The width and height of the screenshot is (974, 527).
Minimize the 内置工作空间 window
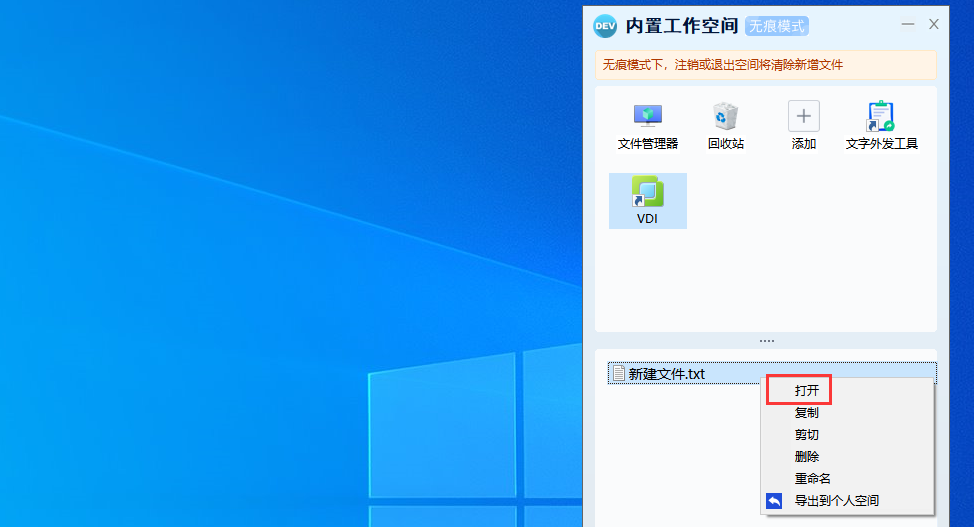pos(908,24)
